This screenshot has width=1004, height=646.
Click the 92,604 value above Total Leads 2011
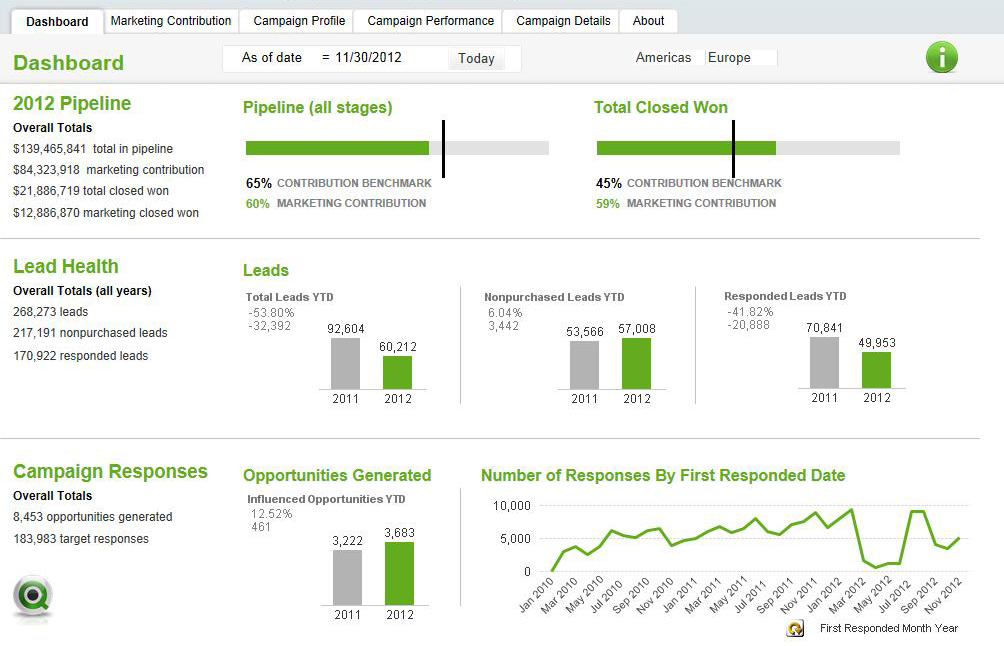(x=346, y=328)
